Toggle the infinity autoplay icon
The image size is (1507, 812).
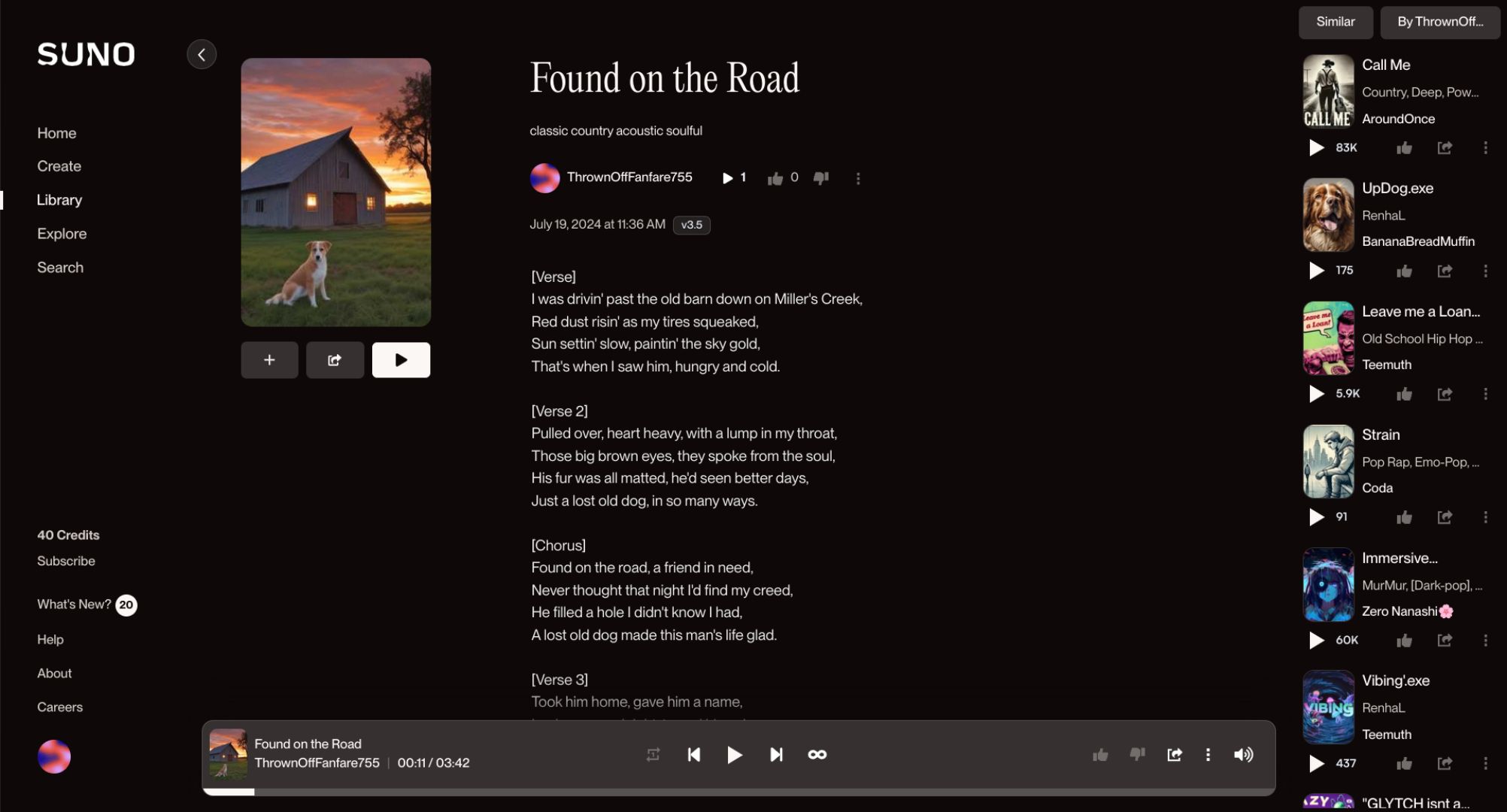tap(817, 755)
